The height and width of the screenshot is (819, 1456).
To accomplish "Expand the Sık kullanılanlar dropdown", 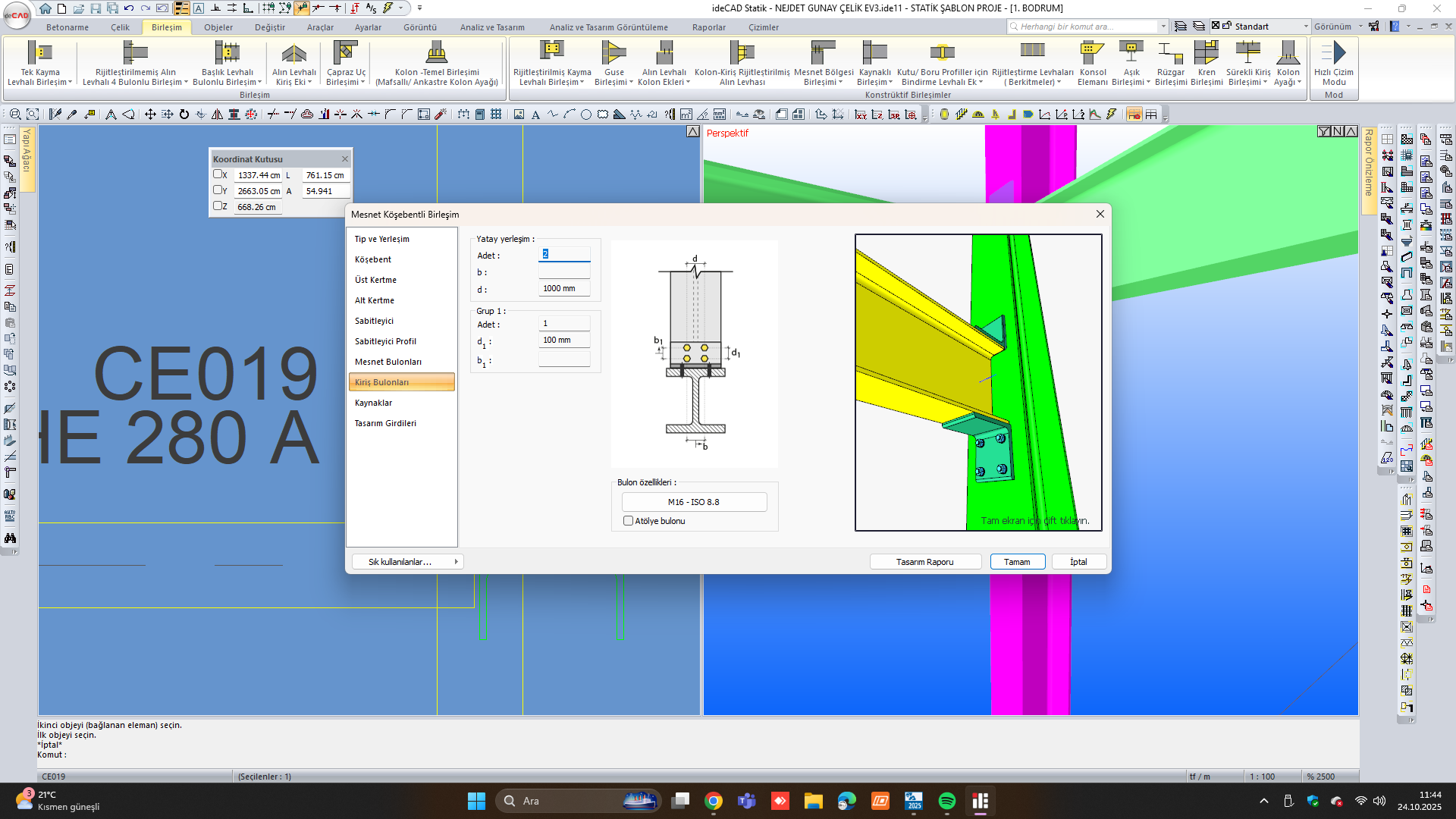I will click(x=407, y=562).
